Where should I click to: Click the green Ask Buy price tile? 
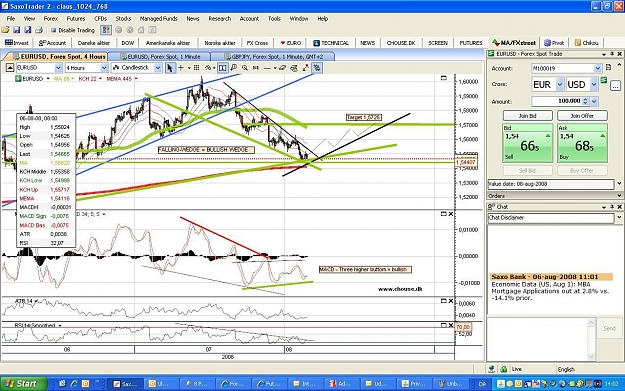(x=582, y=143)
